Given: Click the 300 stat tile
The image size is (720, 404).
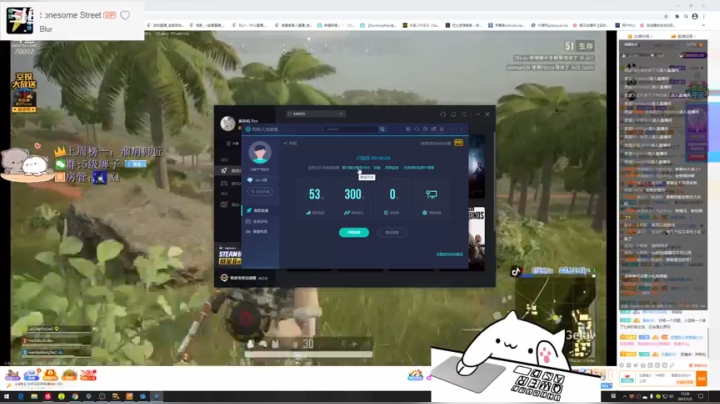Looking at the screenshot, I should click(353, 200).
